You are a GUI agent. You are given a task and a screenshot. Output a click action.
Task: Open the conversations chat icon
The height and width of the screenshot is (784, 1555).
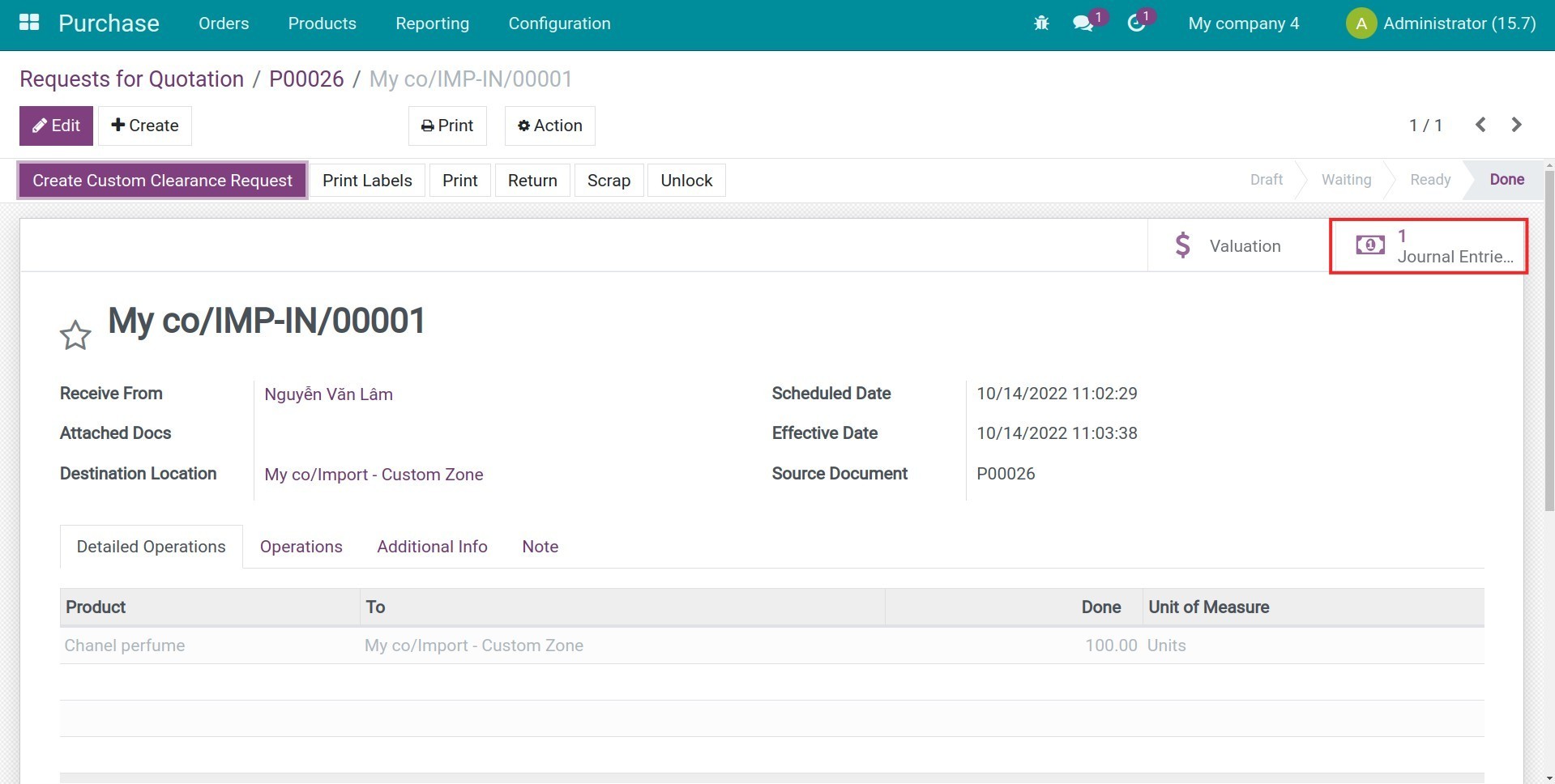pyautogui.click(x=1083, y=23)
